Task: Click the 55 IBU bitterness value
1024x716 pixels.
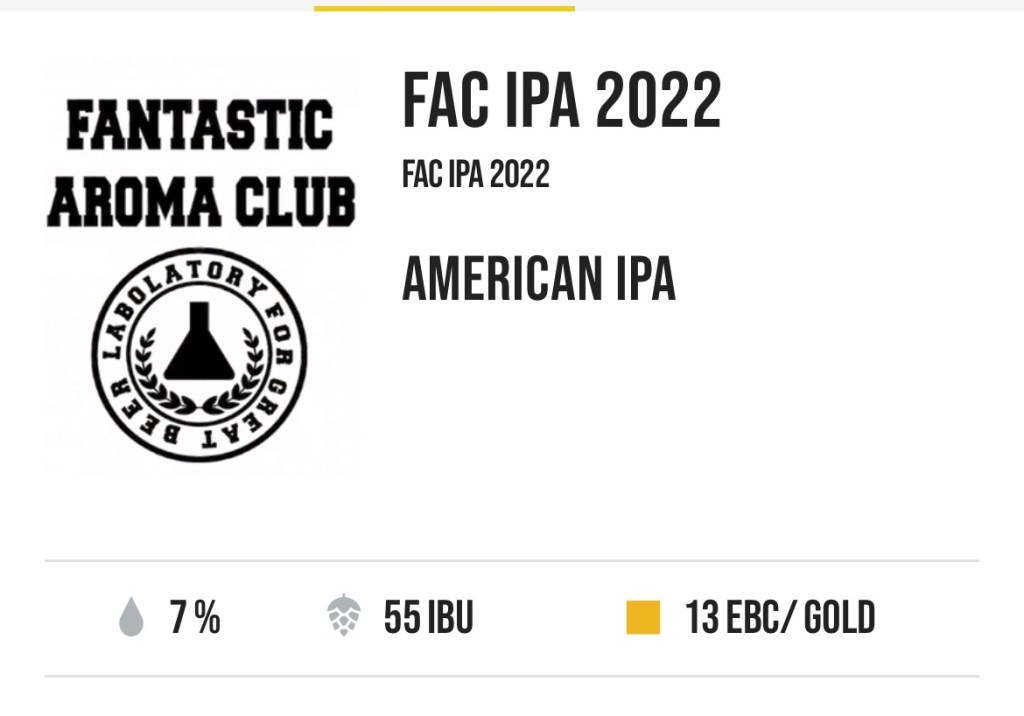Action: 428,618
